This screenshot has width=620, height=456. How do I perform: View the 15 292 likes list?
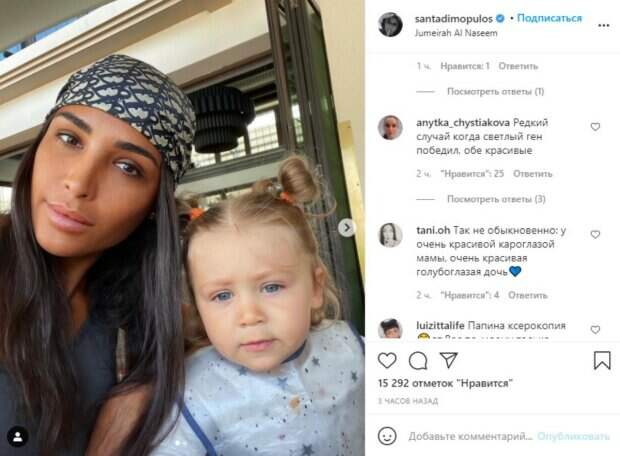click(445, 383)
